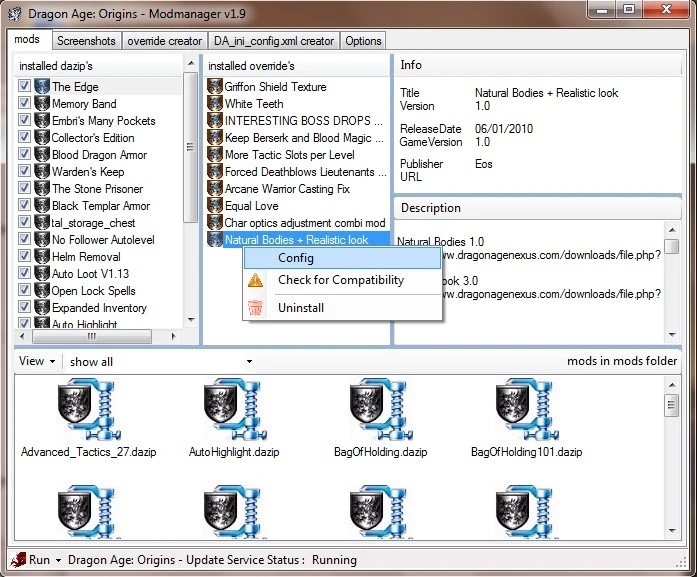697x577 pixels.
Task: Click the shield icon beside White Teeth
Action: (x=215, y=104)
